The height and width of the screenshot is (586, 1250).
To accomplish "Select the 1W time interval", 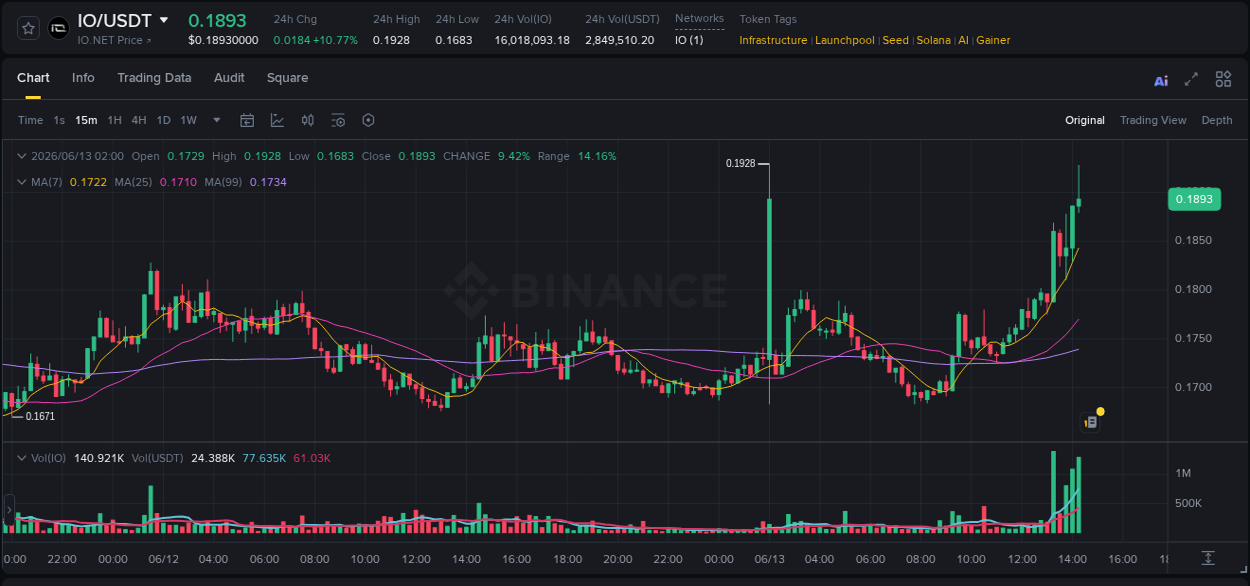I will pos(188,120).
